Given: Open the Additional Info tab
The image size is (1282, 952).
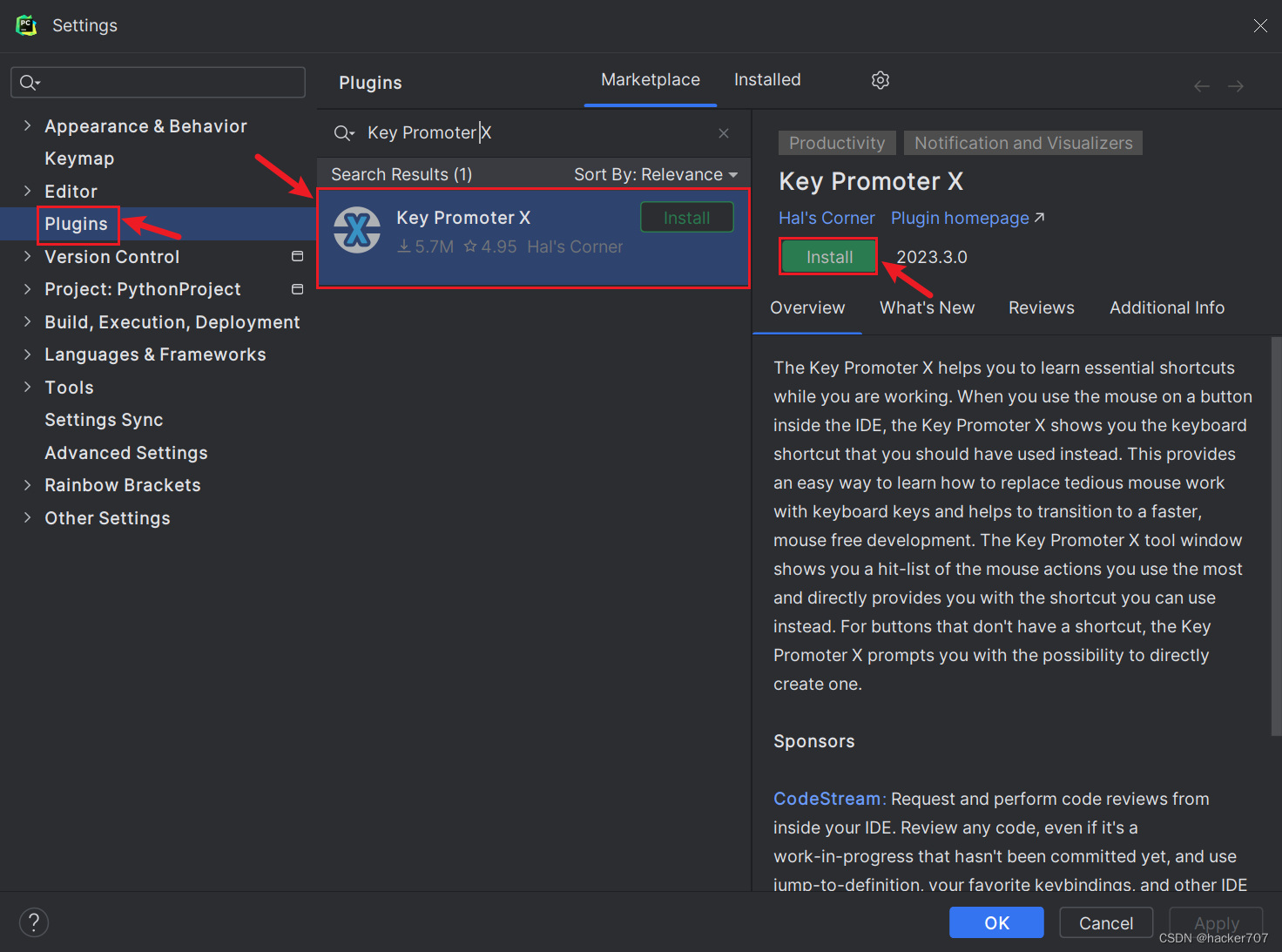Looking at the screenshot, I should (x=1167, y=307).
